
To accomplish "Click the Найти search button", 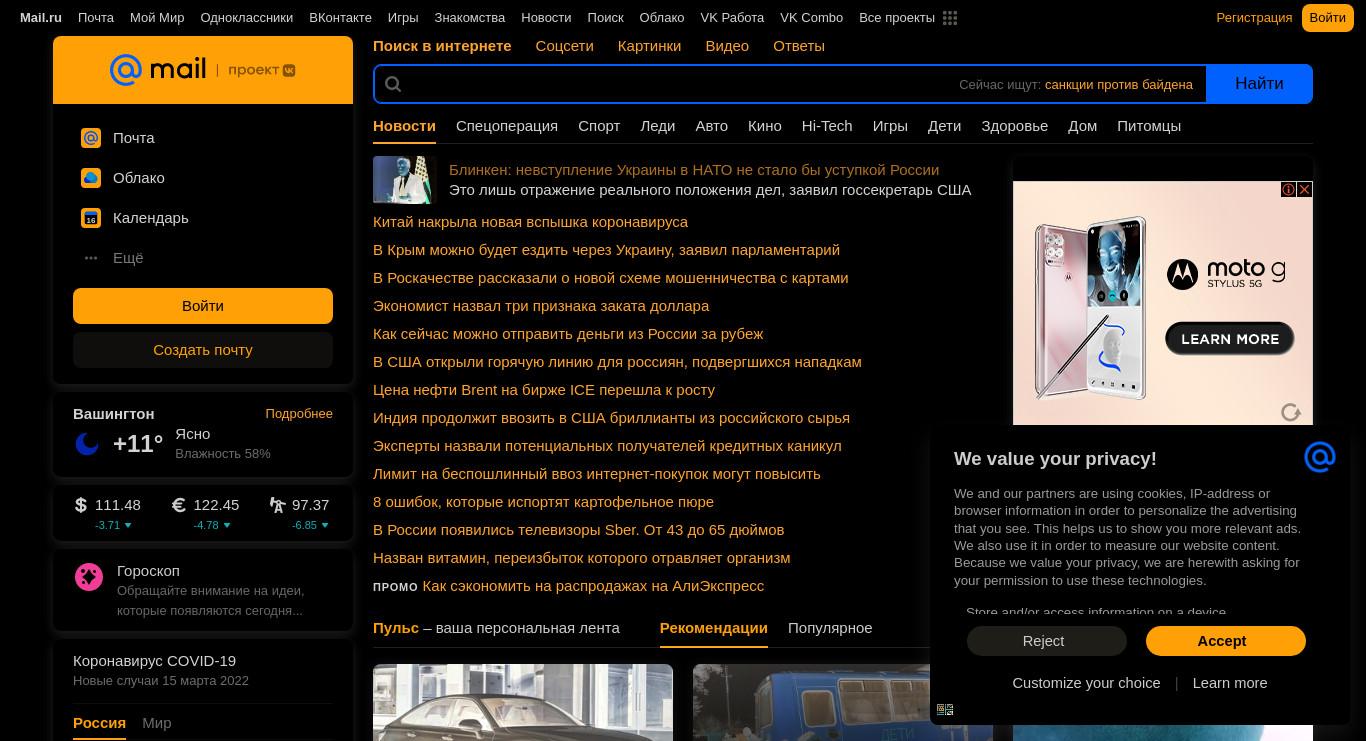I will 1259,84.
